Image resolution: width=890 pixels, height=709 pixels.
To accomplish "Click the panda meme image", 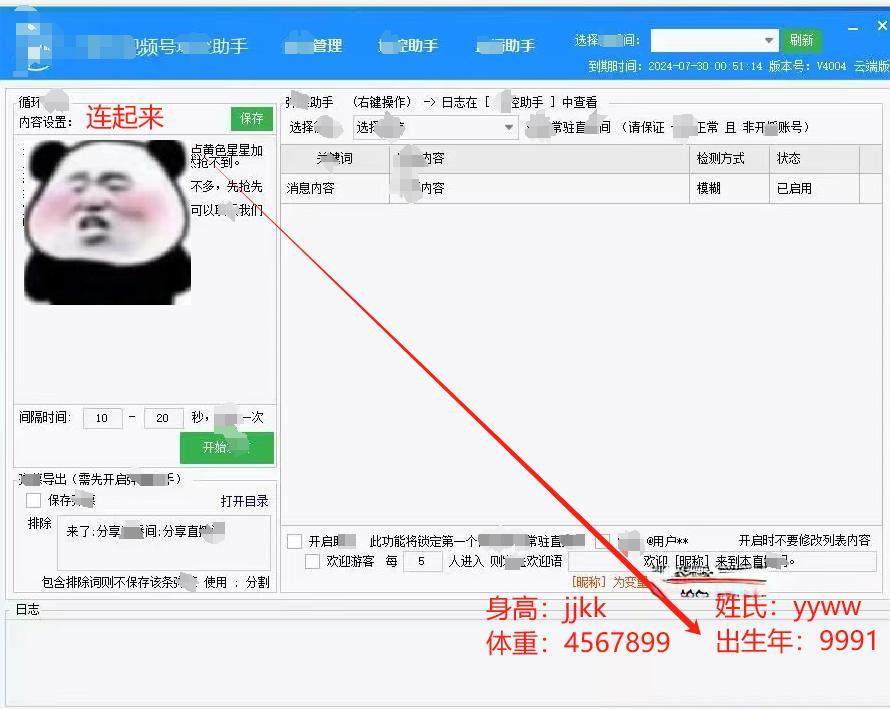I will click(106, 222).
